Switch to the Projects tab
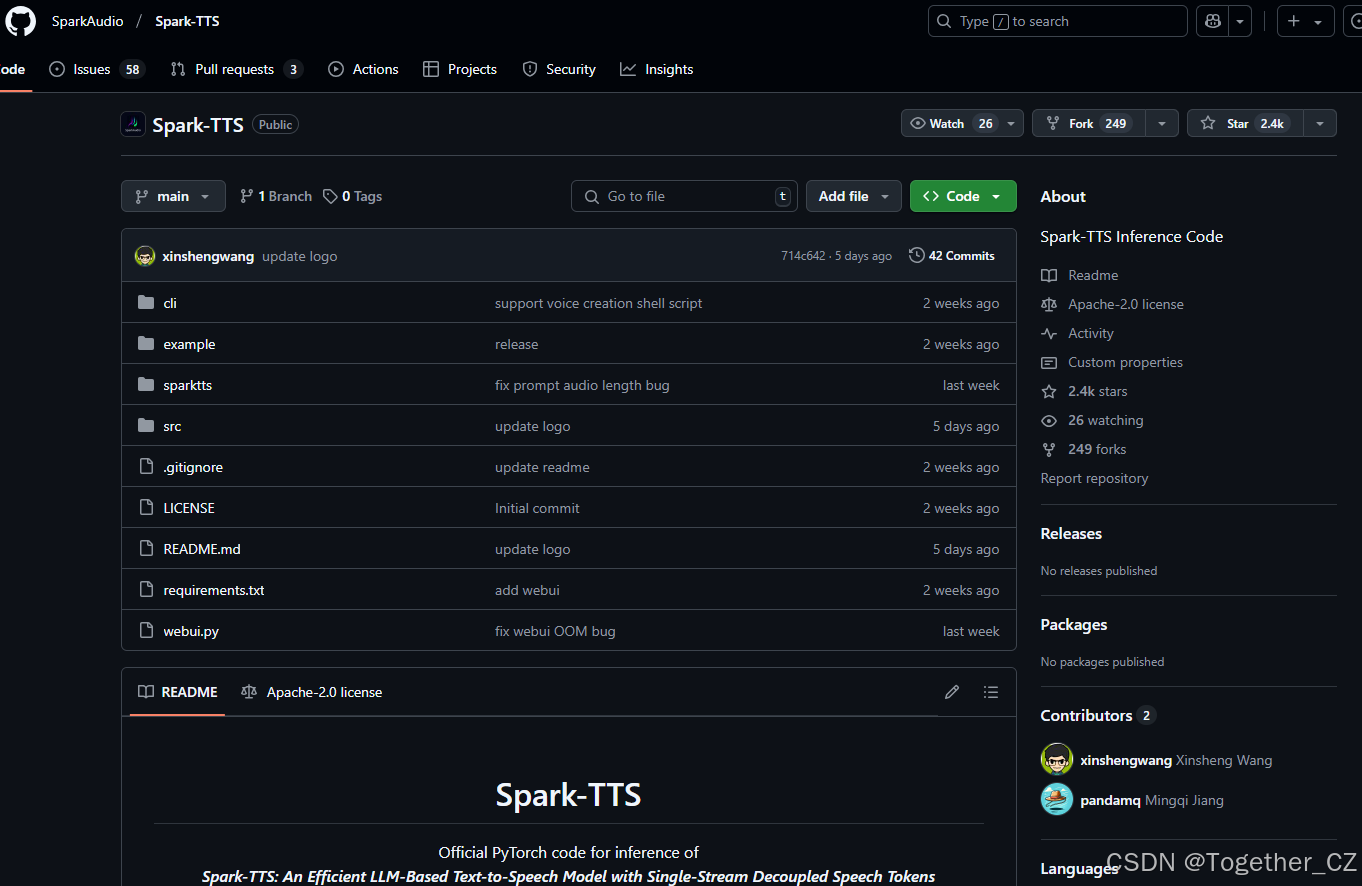The width and height of the screenshot is (1362, 886). pos(460,69)
